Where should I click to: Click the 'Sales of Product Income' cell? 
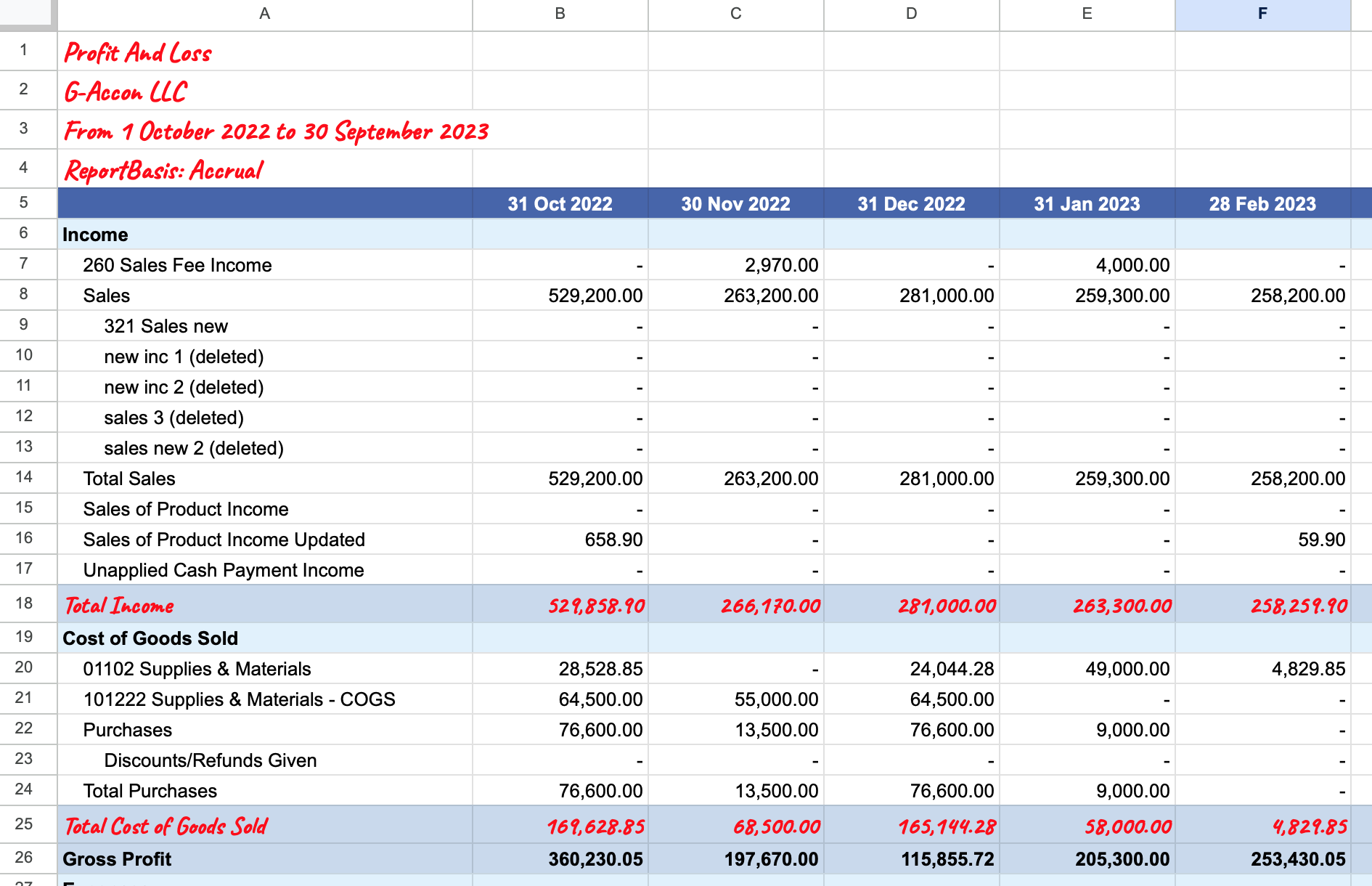pyautogui.click(x=265, y=509)
